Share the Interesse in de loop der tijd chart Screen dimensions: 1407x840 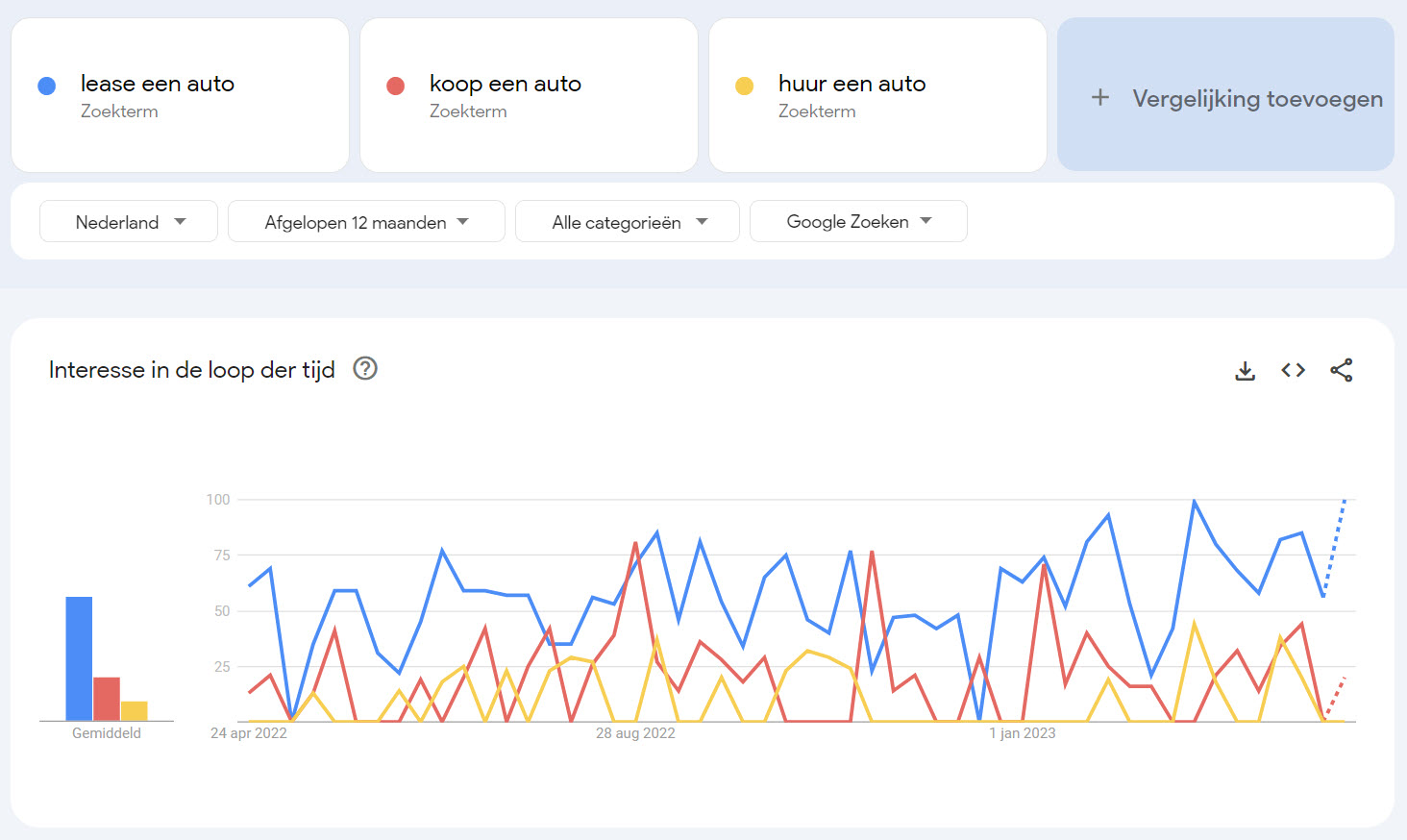click(x=1342, y=370)
